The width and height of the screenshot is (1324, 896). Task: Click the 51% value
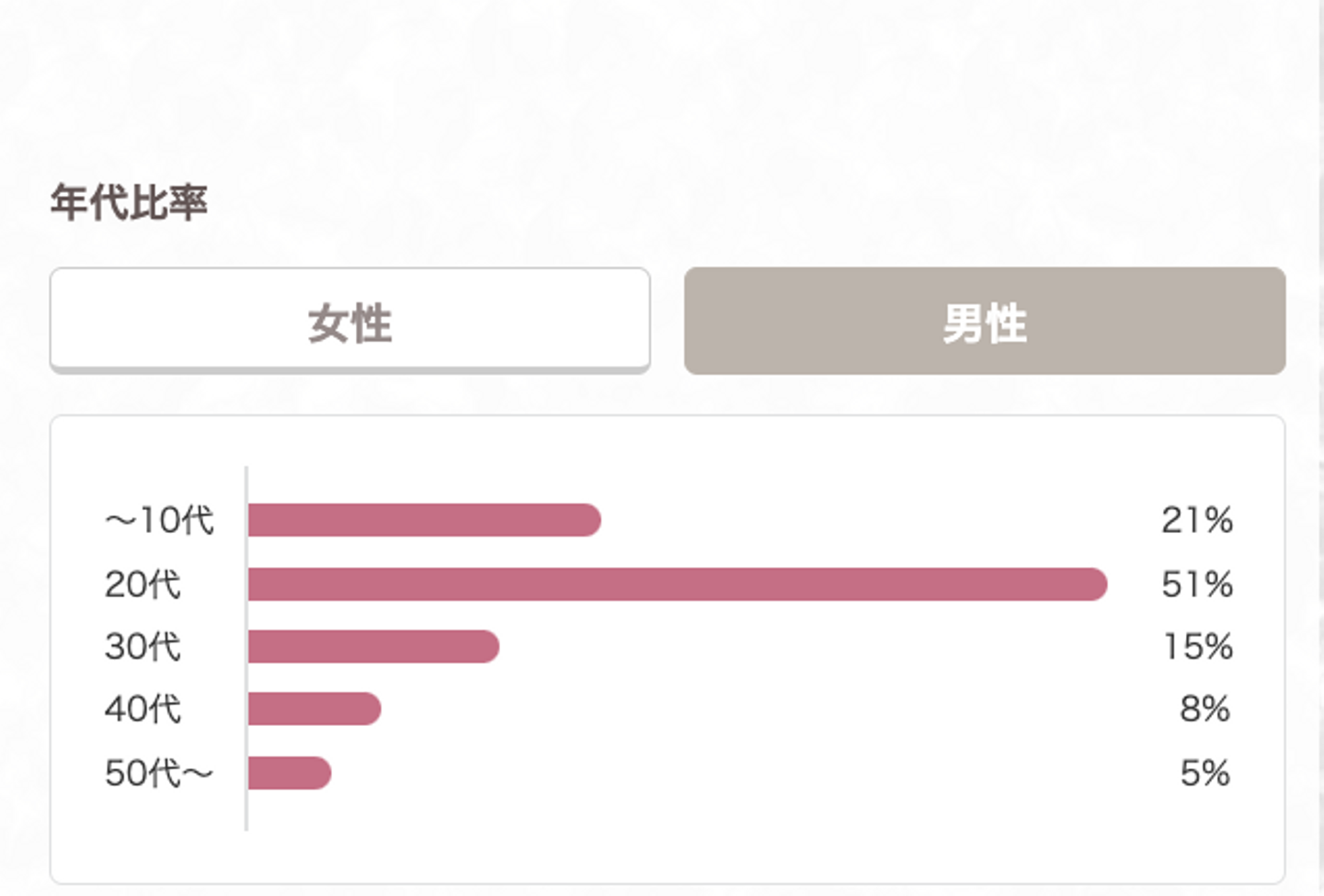coord(1196,584)
